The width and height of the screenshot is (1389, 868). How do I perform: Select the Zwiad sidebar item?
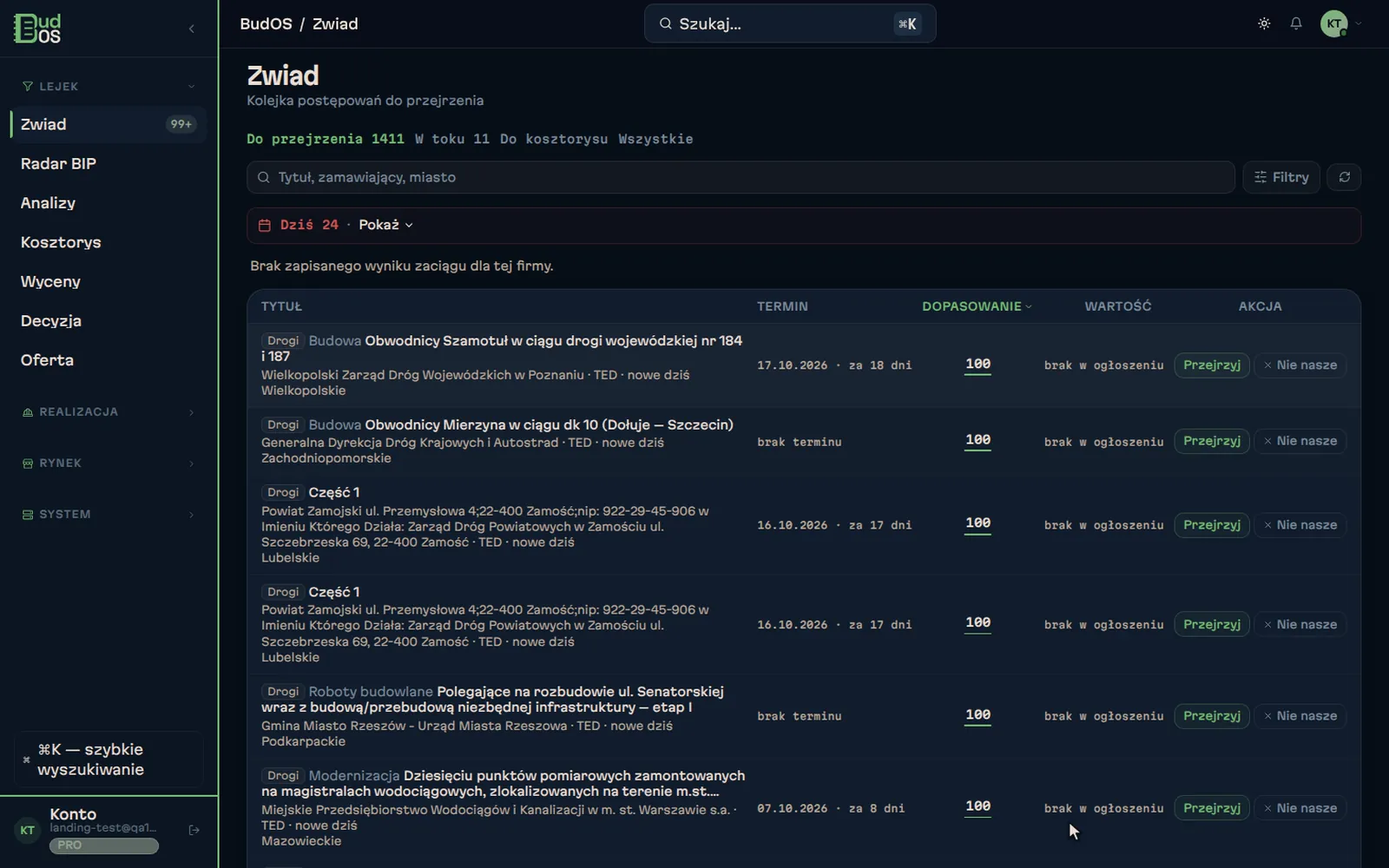click(x=108, y=124)
